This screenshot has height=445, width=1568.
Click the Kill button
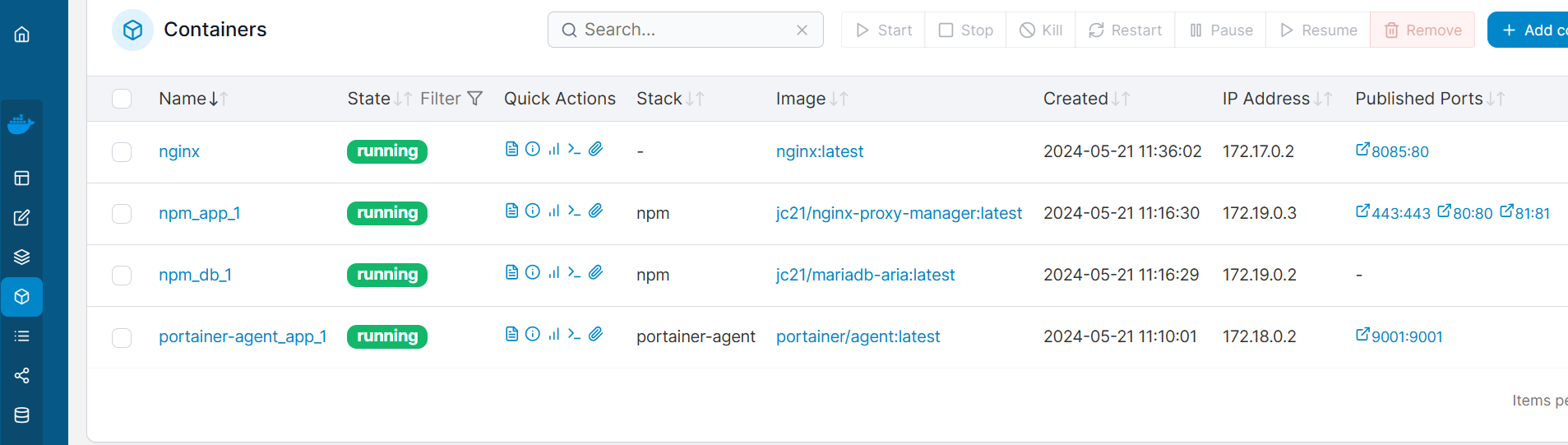click(1040, 30)
